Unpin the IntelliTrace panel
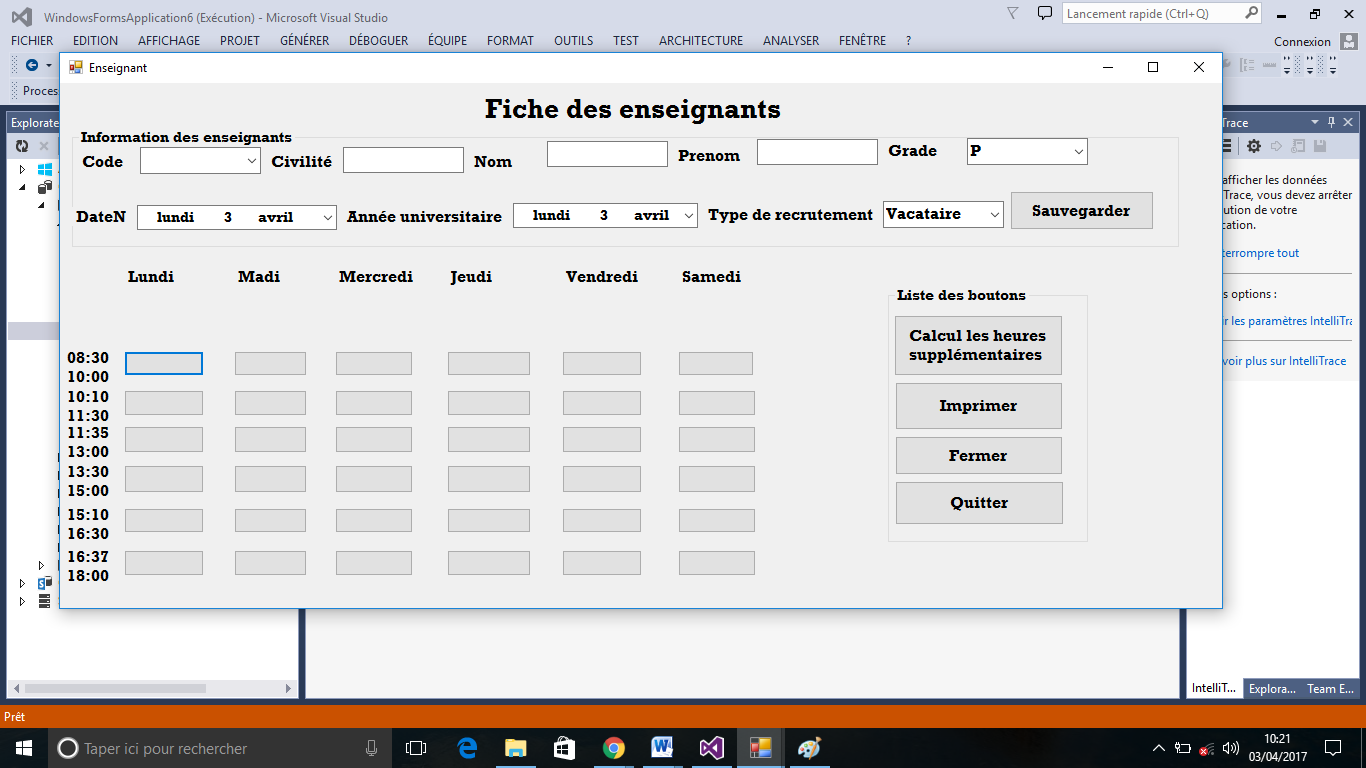The image size is (1366, 768). (x=1332, y=122)
